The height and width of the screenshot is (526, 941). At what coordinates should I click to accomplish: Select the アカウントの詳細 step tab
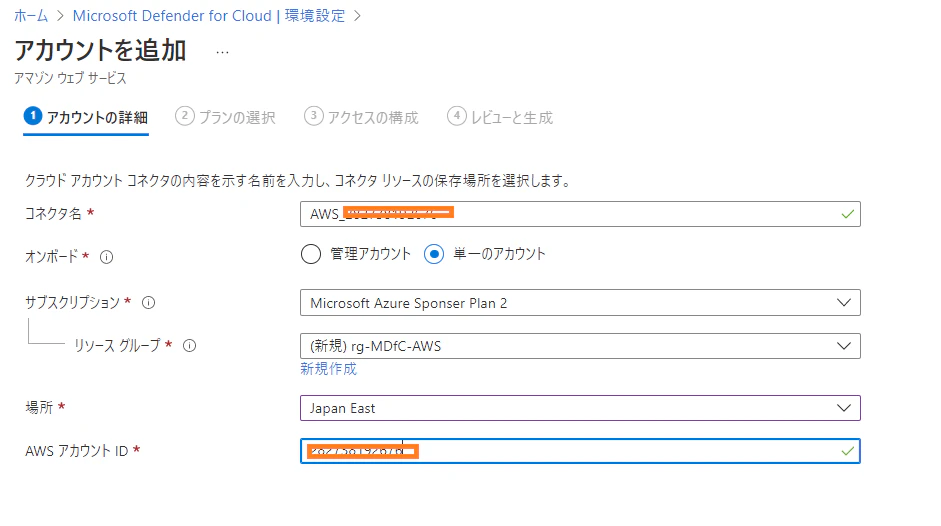pos(86,117)
